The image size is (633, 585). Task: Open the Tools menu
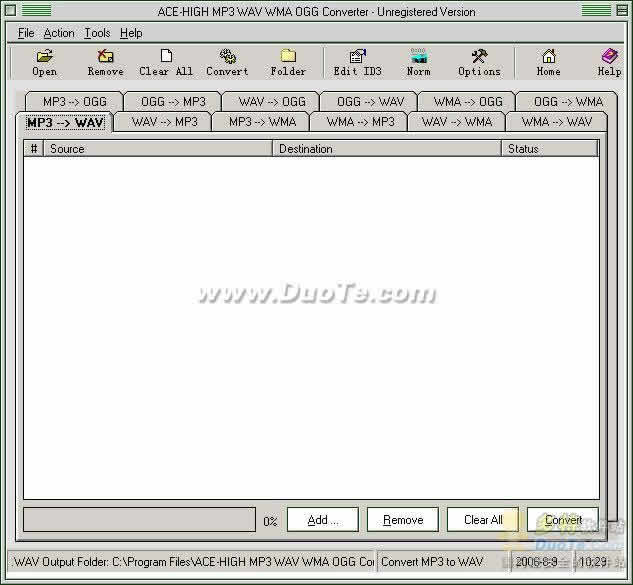tap(97, 33)
